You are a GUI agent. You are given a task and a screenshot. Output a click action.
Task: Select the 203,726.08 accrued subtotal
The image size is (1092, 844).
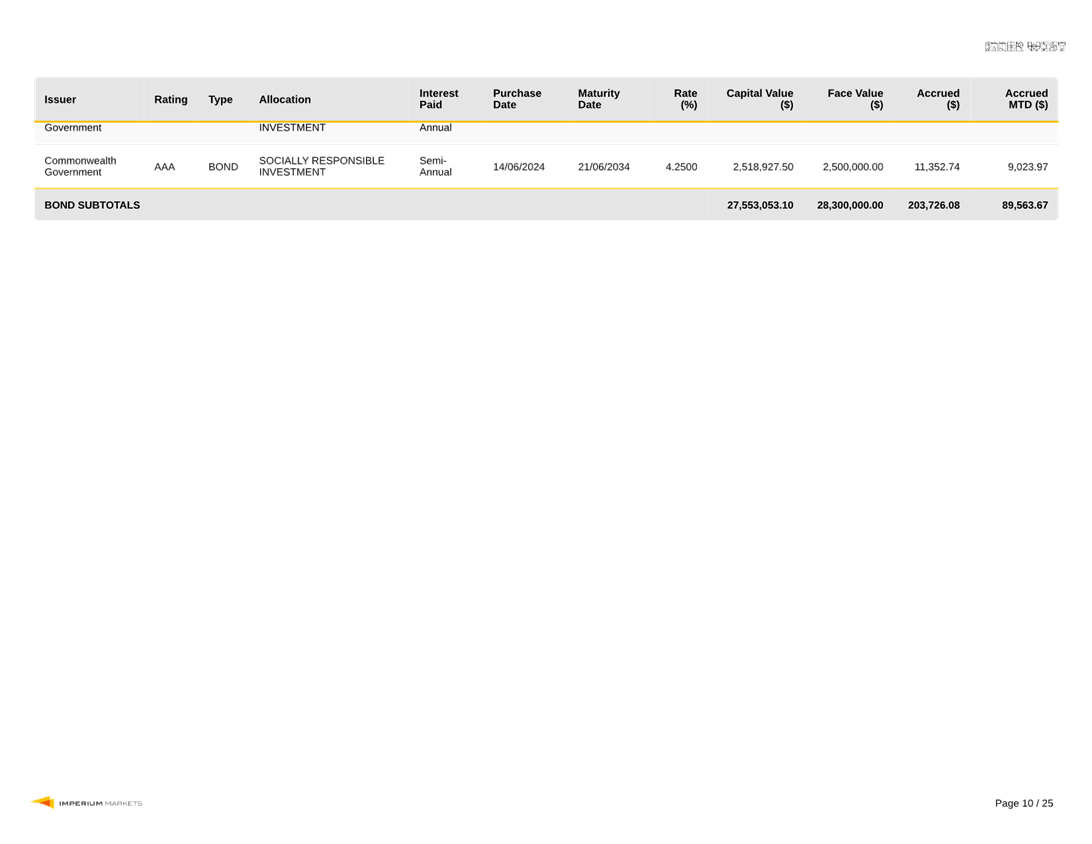click(933, 205)
